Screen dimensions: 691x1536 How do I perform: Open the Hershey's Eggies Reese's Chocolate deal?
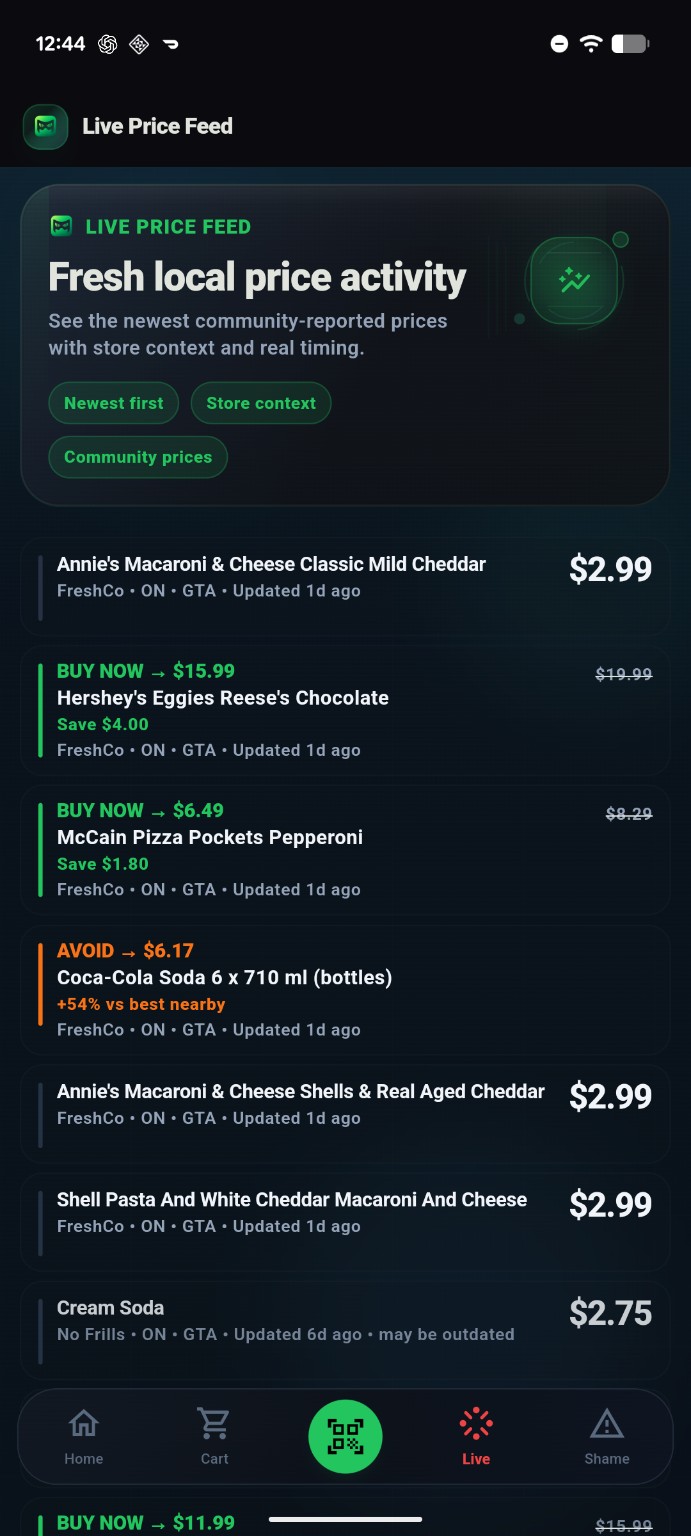[x=345, y=710]
